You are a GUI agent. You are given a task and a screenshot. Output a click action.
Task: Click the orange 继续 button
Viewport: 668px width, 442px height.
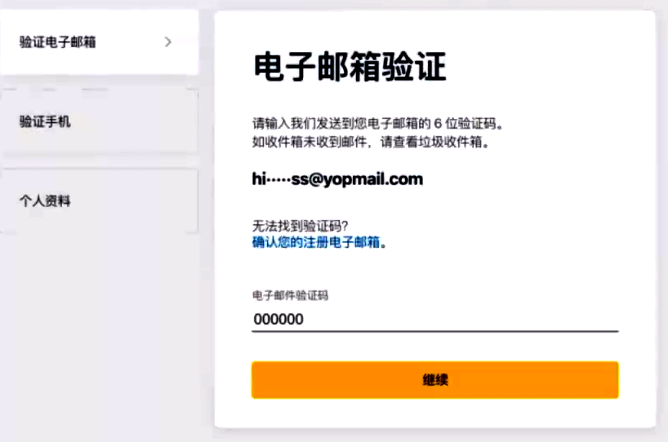click(435, 380)
